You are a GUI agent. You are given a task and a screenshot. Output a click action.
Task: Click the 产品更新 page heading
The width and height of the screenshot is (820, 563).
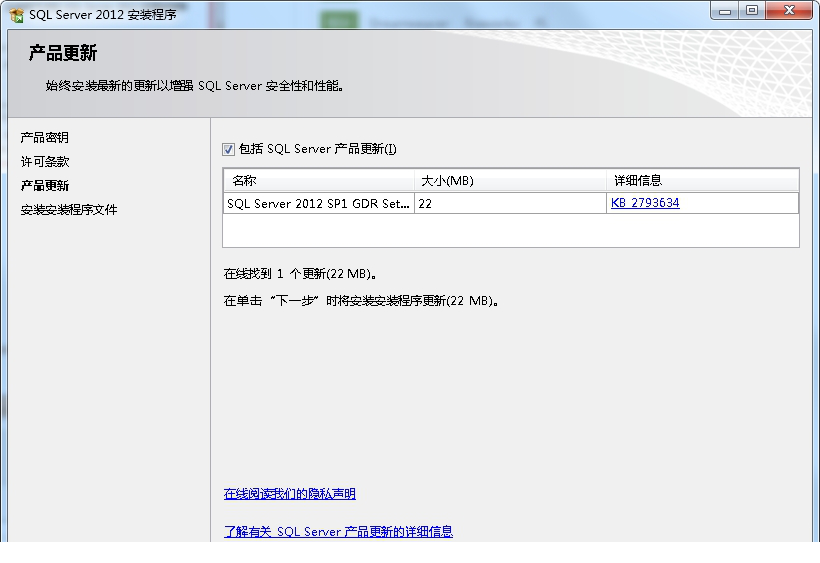pos(63,53)
